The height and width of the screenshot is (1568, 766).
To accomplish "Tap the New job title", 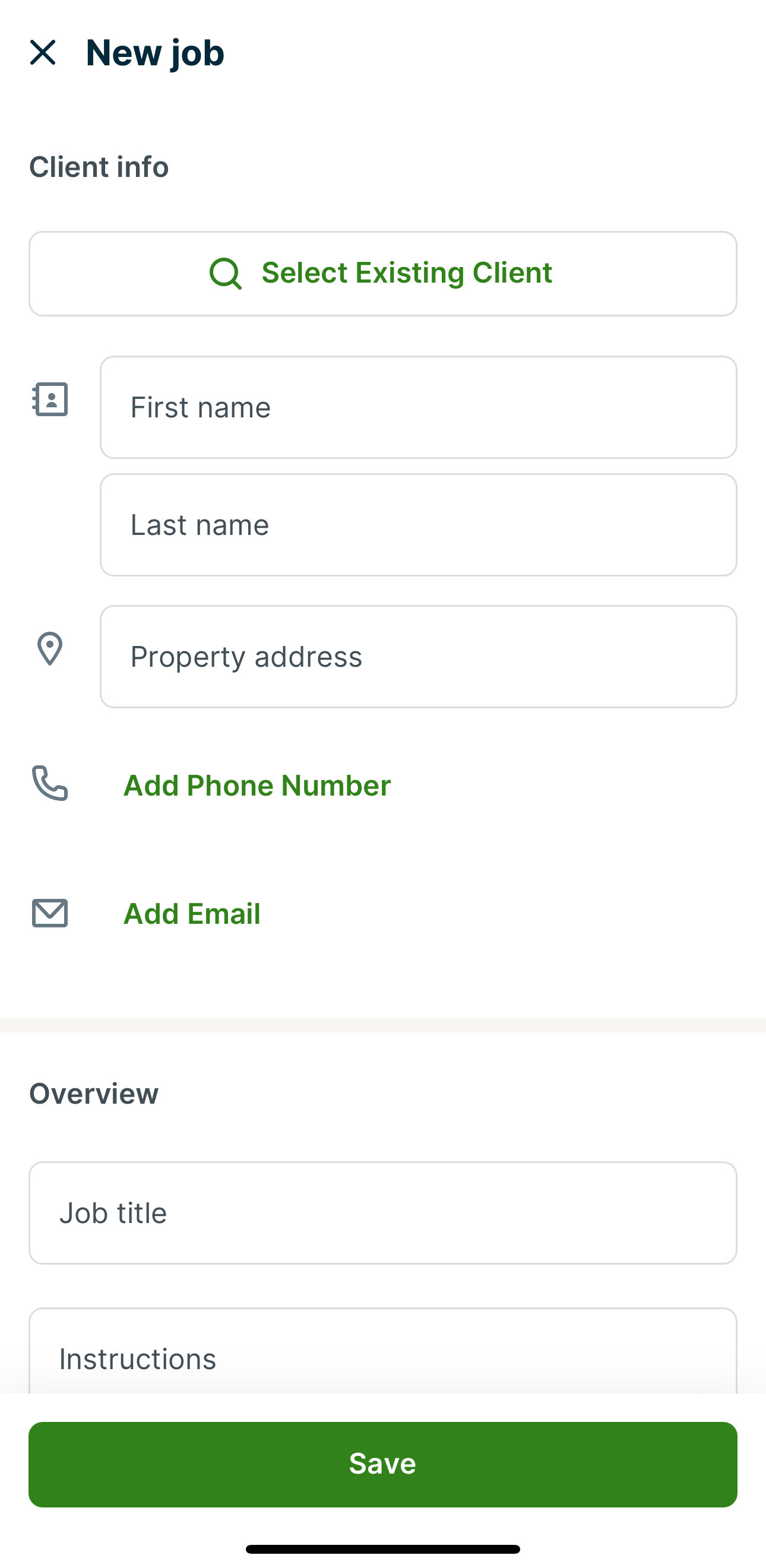I will pos(155,52).
